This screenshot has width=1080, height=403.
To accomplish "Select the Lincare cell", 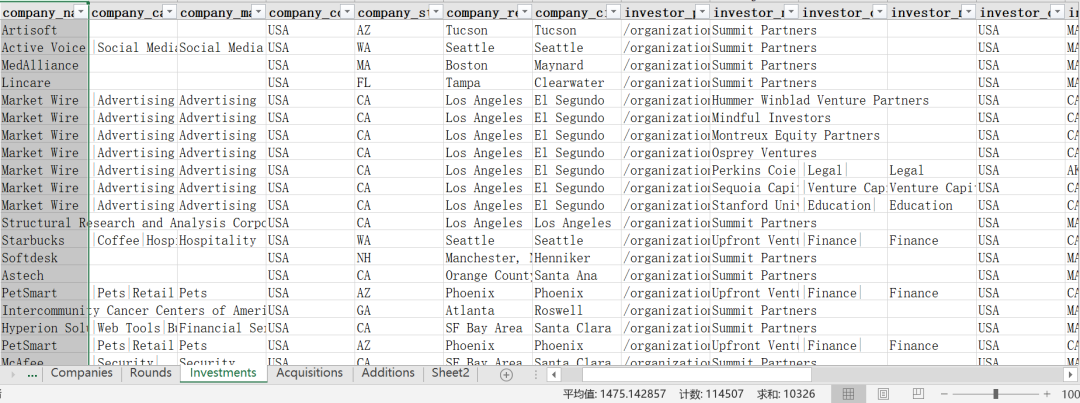I will pos(45,83).
